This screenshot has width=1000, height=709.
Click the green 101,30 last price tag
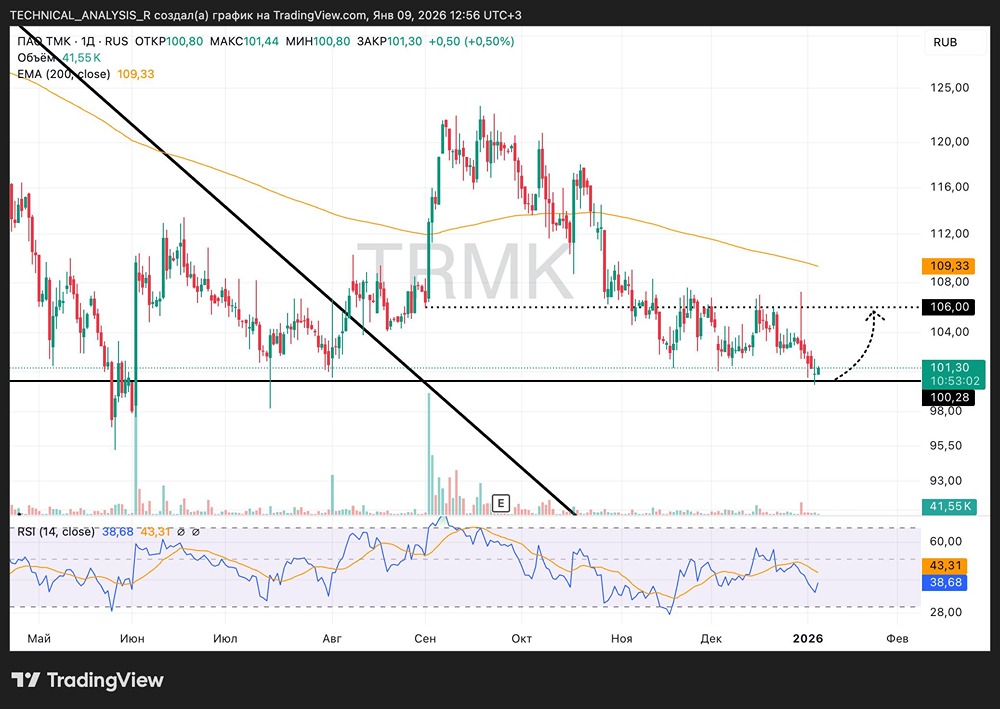(949, 367)
